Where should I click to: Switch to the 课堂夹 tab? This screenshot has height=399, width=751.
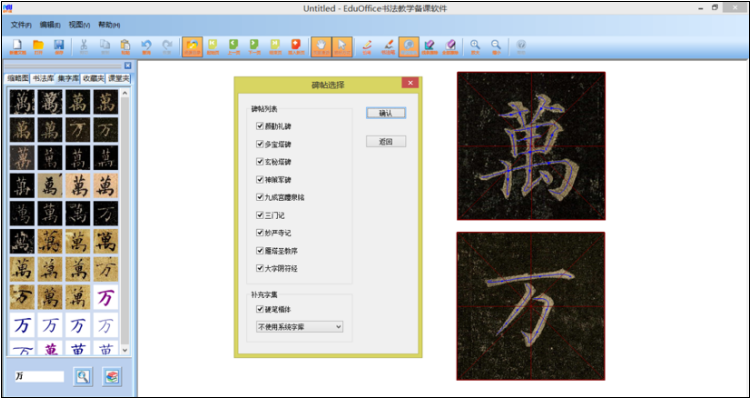[118, 79]
